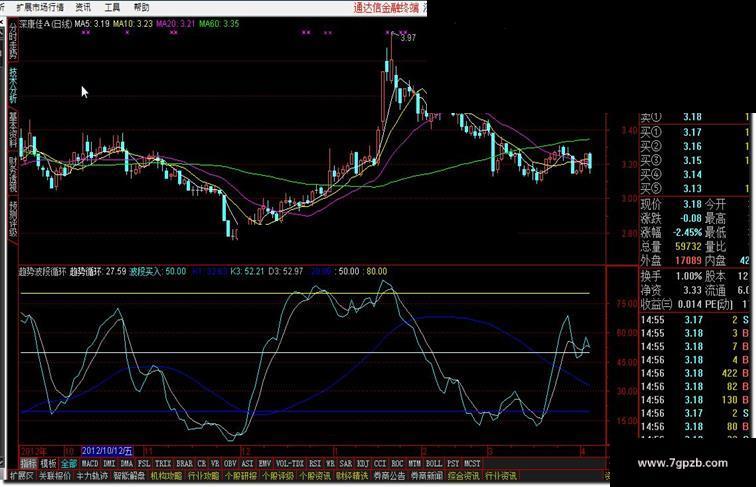Select the 全部 indicator filter
Screen dimensions: 756x487
coord(69,463)
